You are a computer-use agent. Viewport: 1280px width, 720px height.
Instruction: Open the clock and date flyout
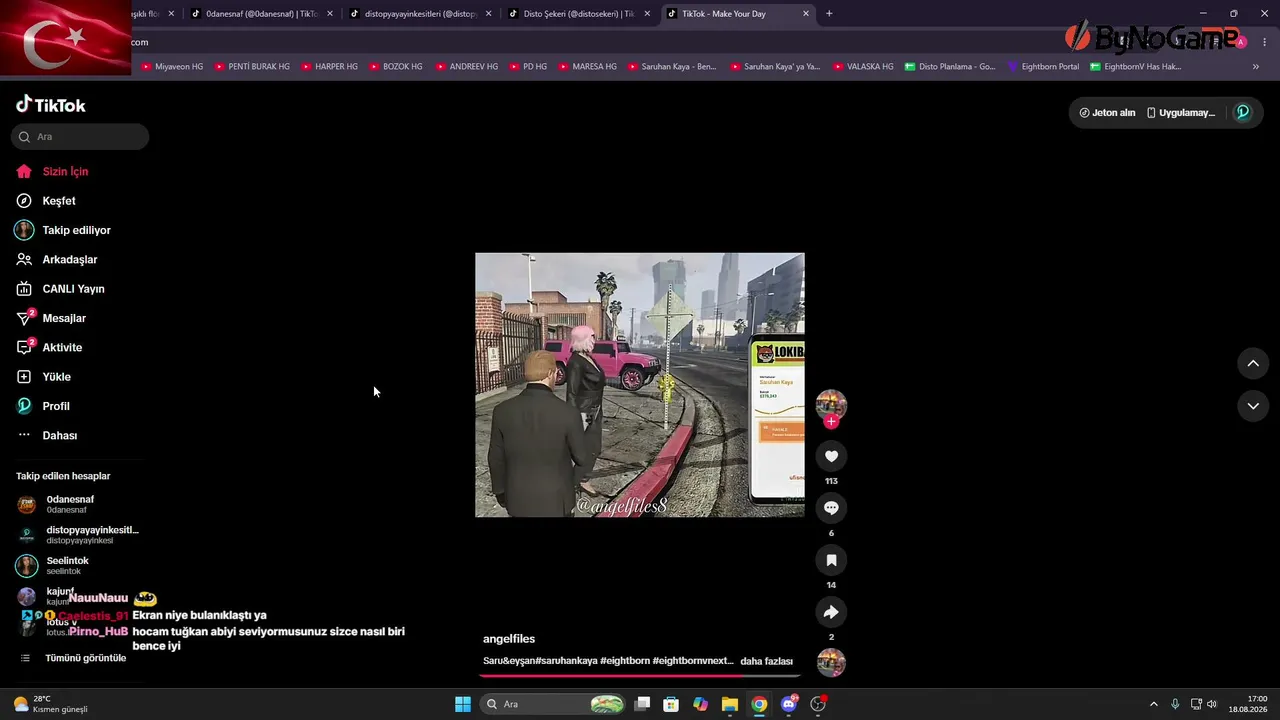(x=1249, y=704)
